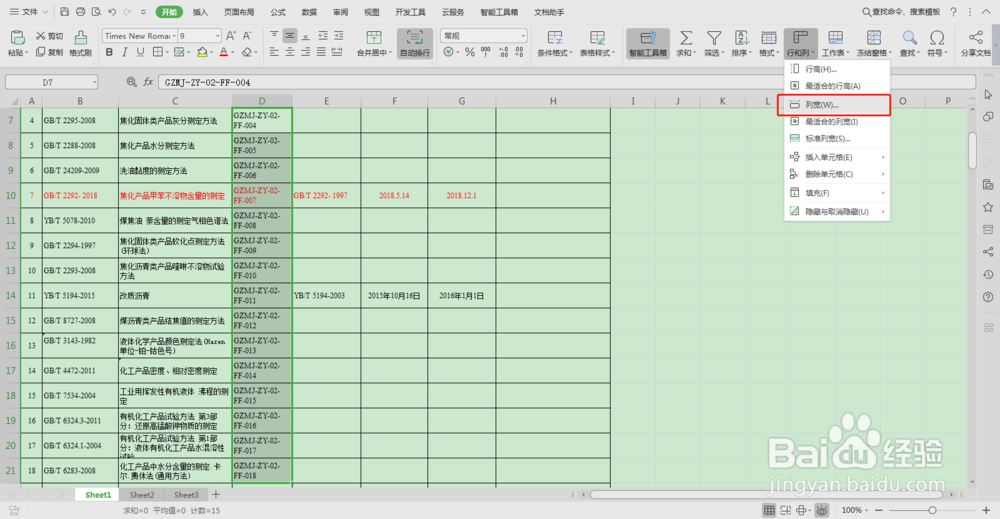1000x519 pixels.
Task: Open the font name dropdown Times New Roman
Action: pos(173,36)
